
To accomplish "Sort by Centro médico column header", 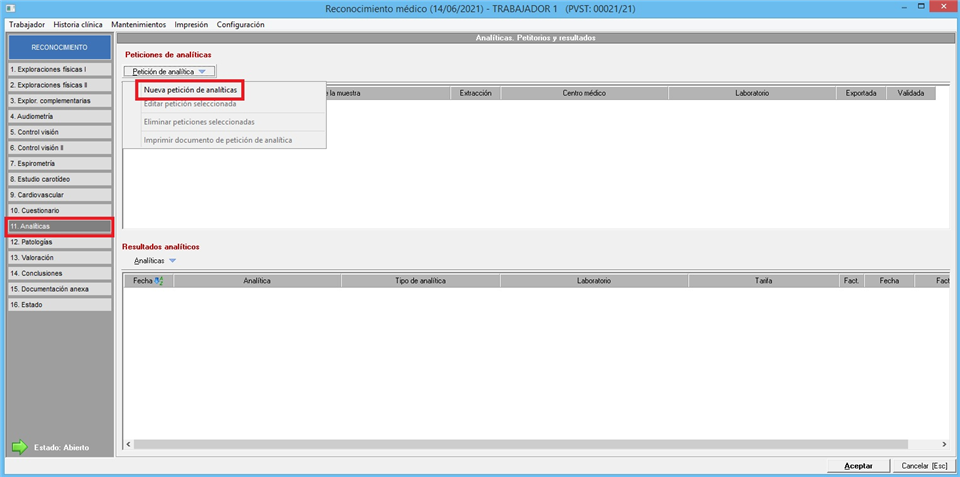I will tap(584, 94).
